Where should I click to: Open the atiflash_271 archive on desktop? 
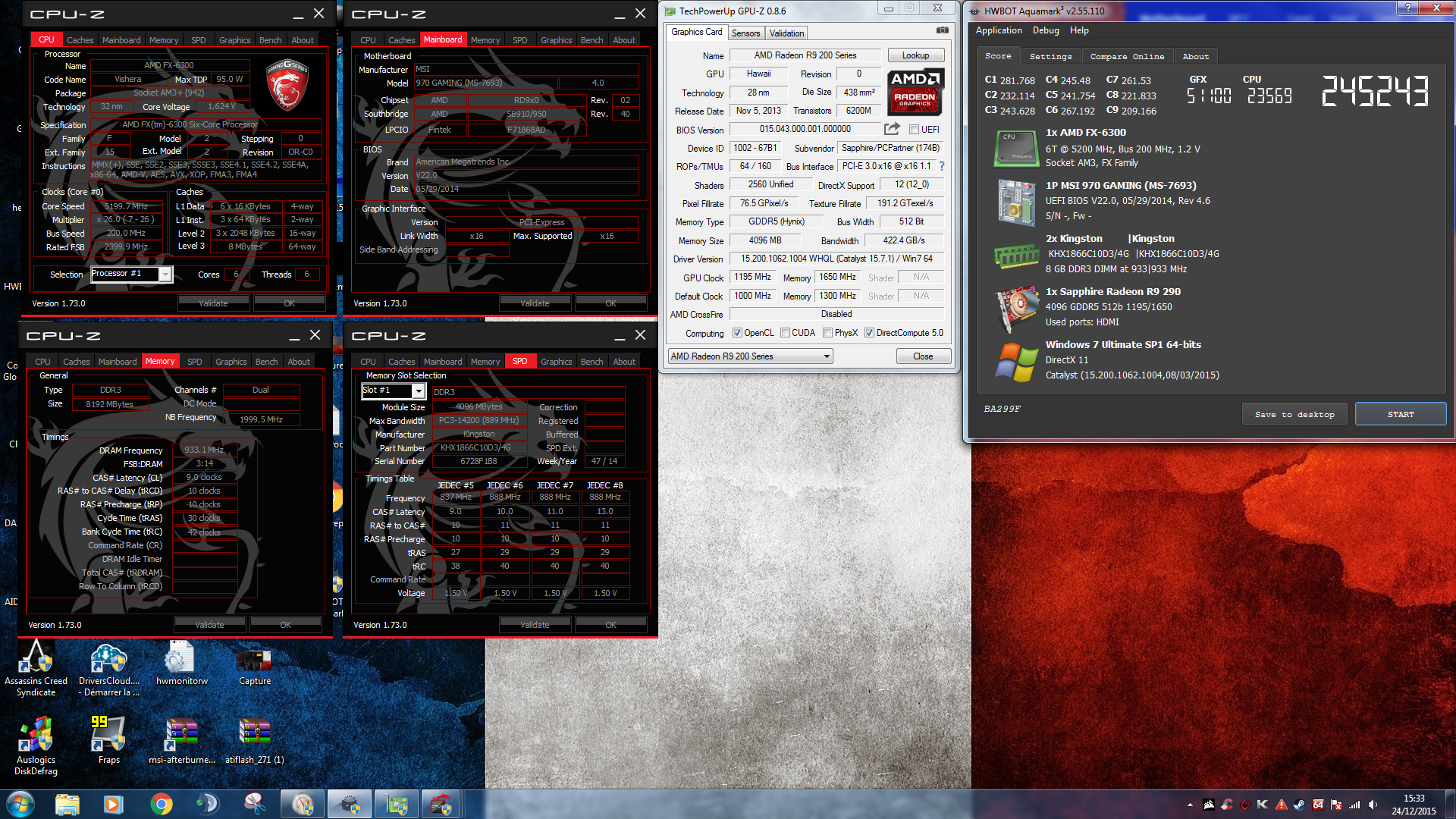tap(255, 741)
